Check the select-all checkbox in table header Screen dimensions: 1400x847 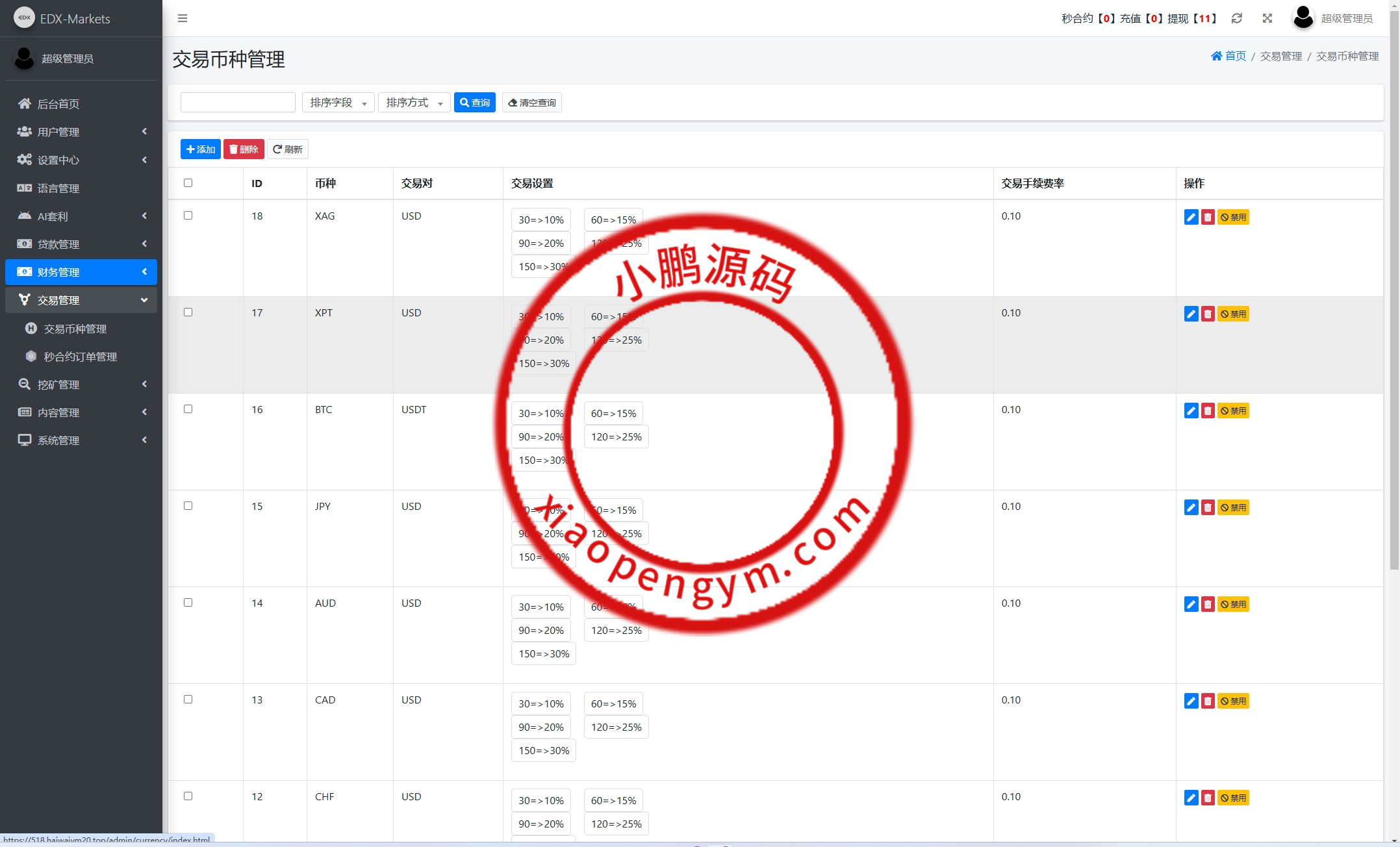(188, 183)
